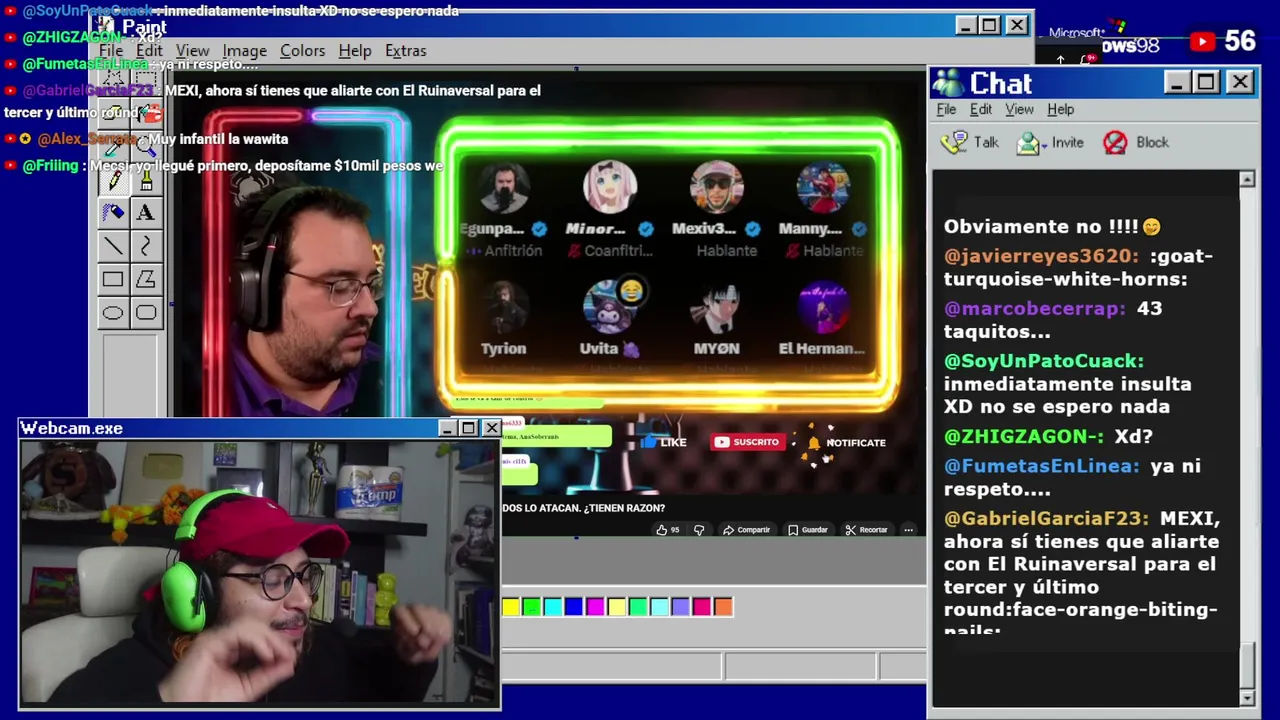Select the Curve tool in Paint

[147, 246]
